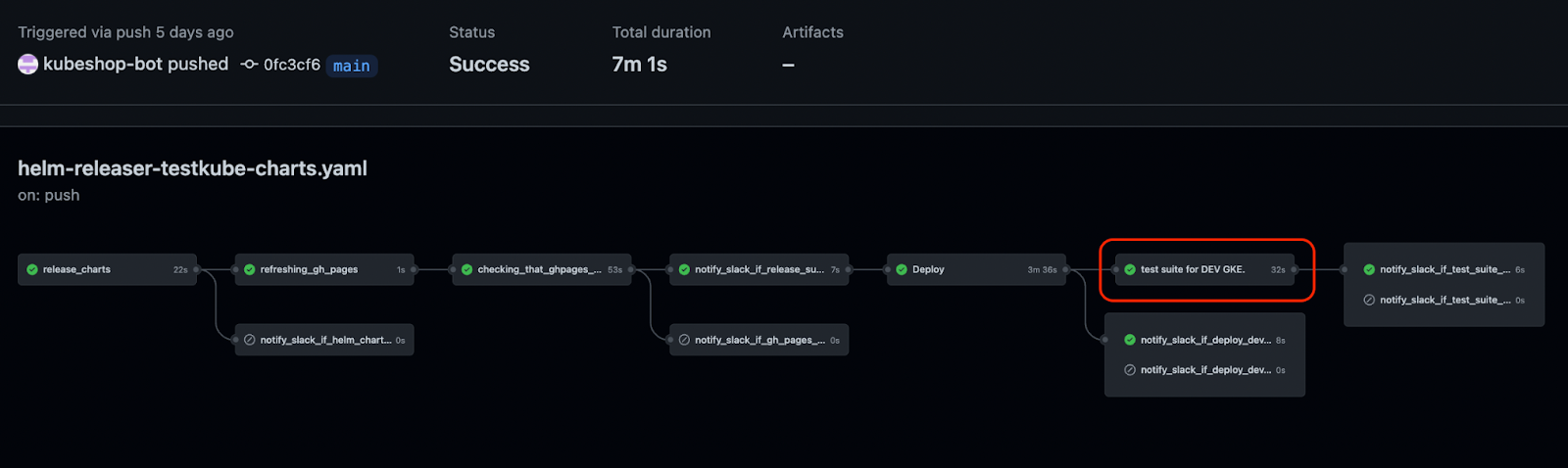
Task: Click the skipped icon on bottom notify_slack_if_deploy_dev job
Action: click(x=1130, y=370)
